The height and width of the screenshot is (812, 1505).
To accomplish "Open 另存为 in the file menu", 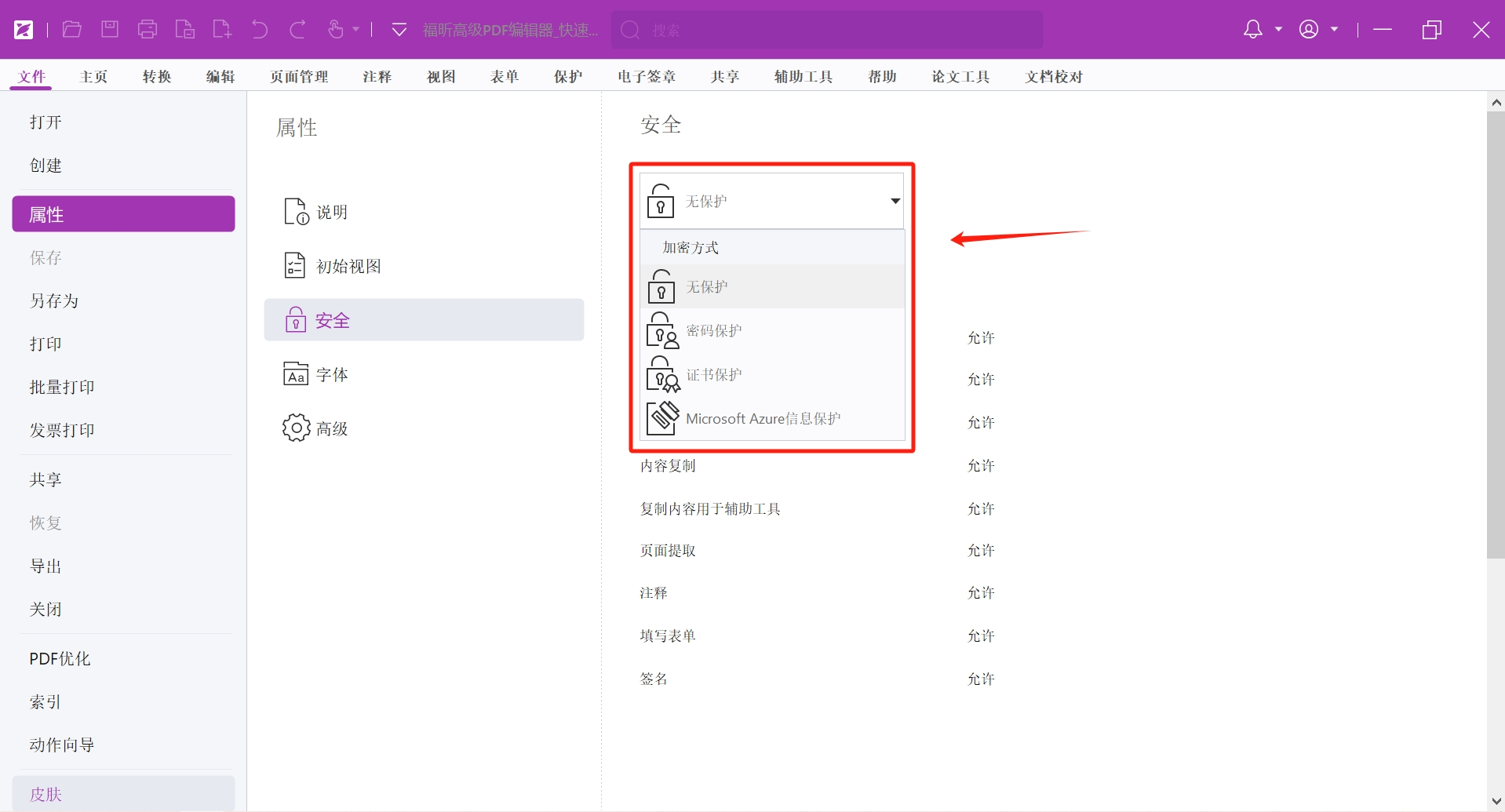I will [x=54, y=300].
